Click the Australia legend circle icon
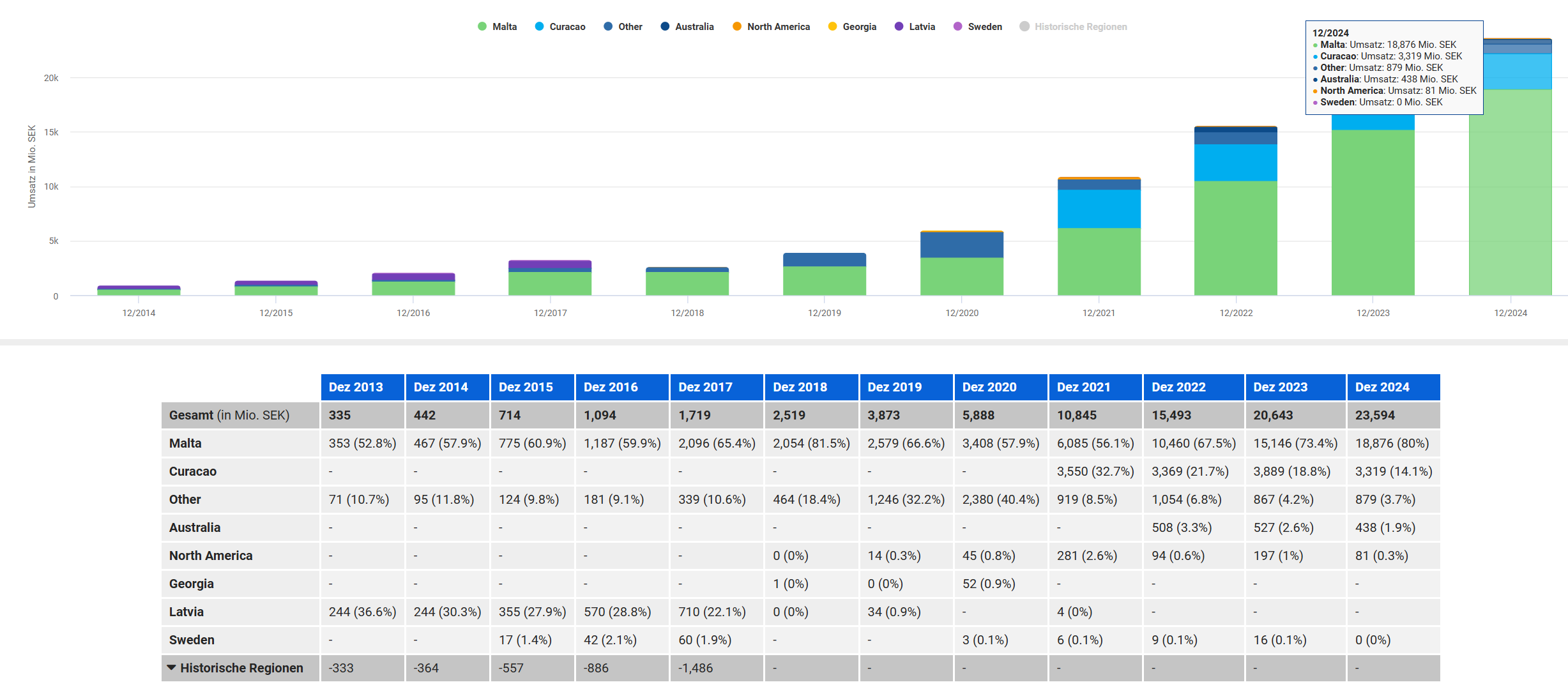The image size is (1568, 696). 665,26
